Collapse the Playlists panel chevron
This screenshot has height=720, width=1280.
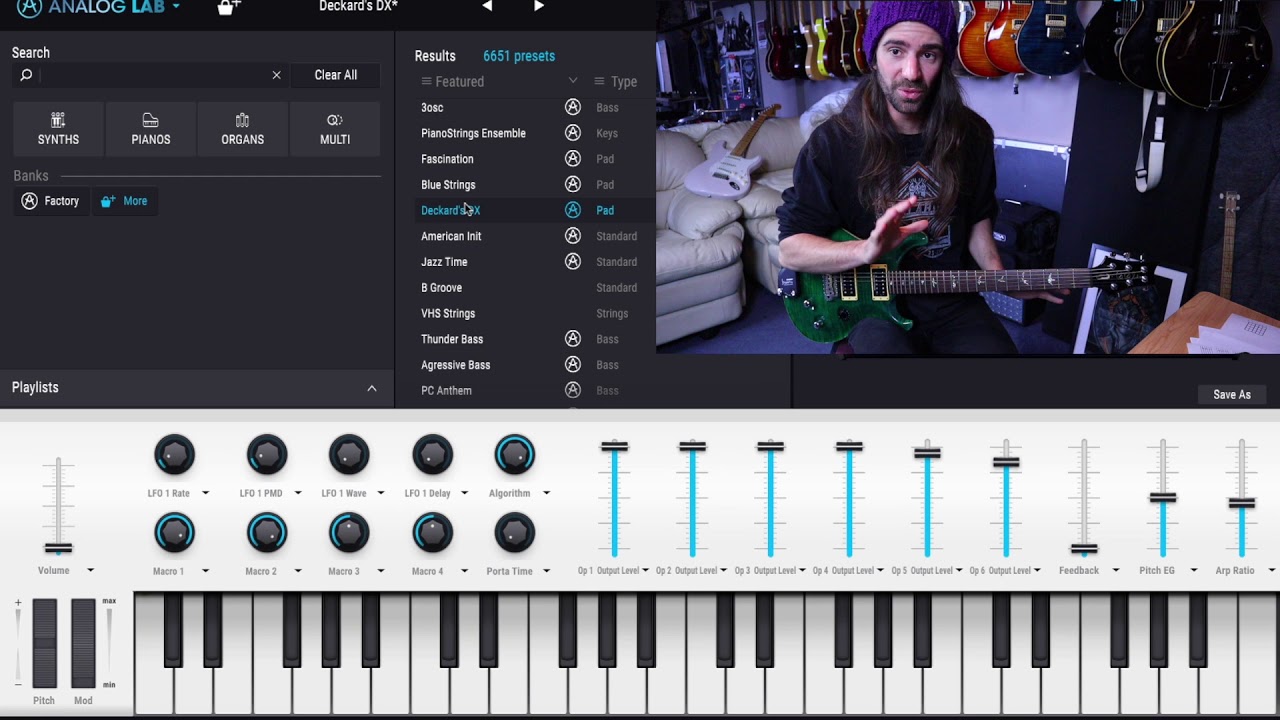(x=371, y=388)
